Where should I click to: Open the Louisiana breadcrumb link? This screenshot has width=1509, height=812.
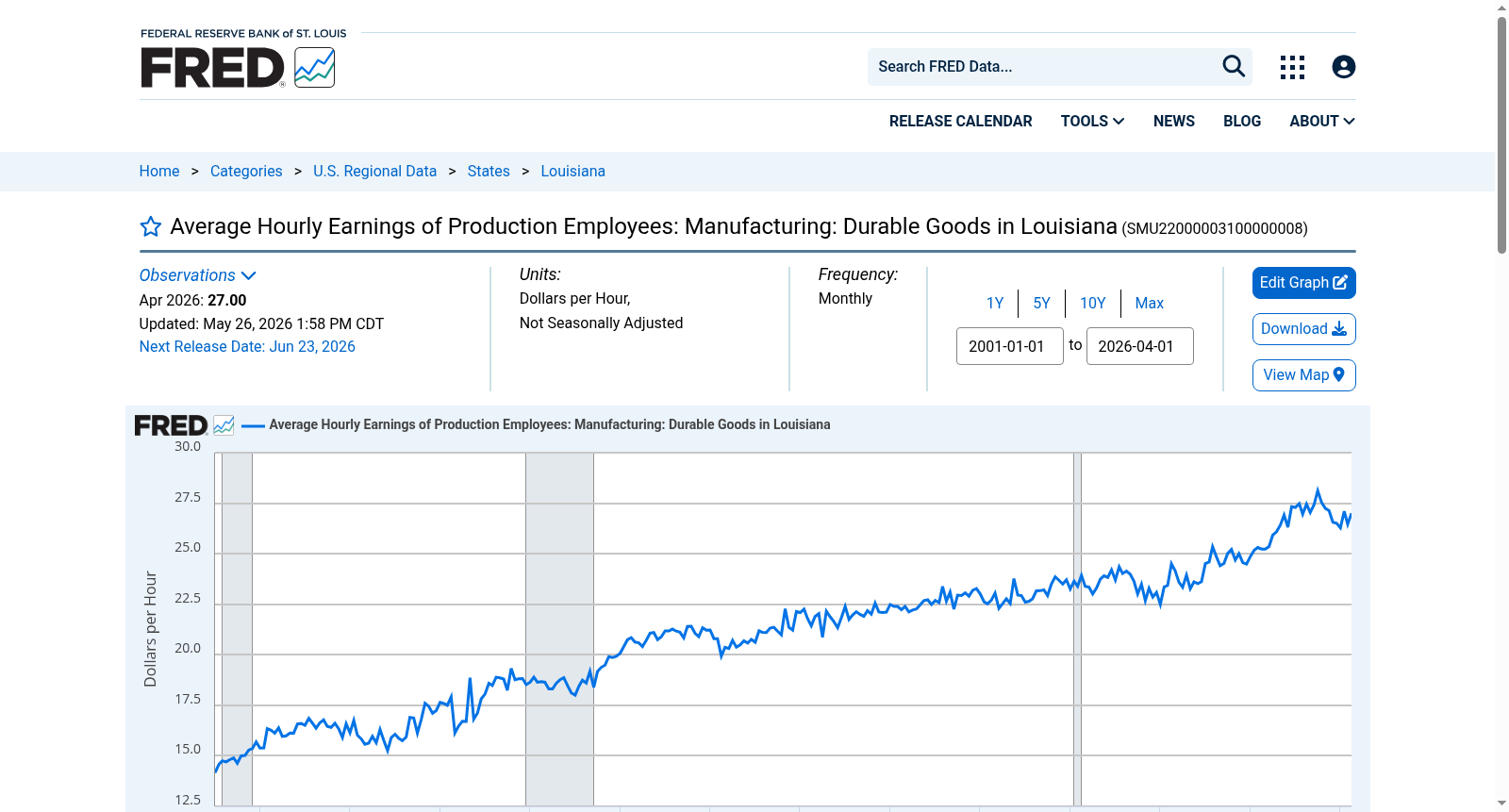coord(572,171)
